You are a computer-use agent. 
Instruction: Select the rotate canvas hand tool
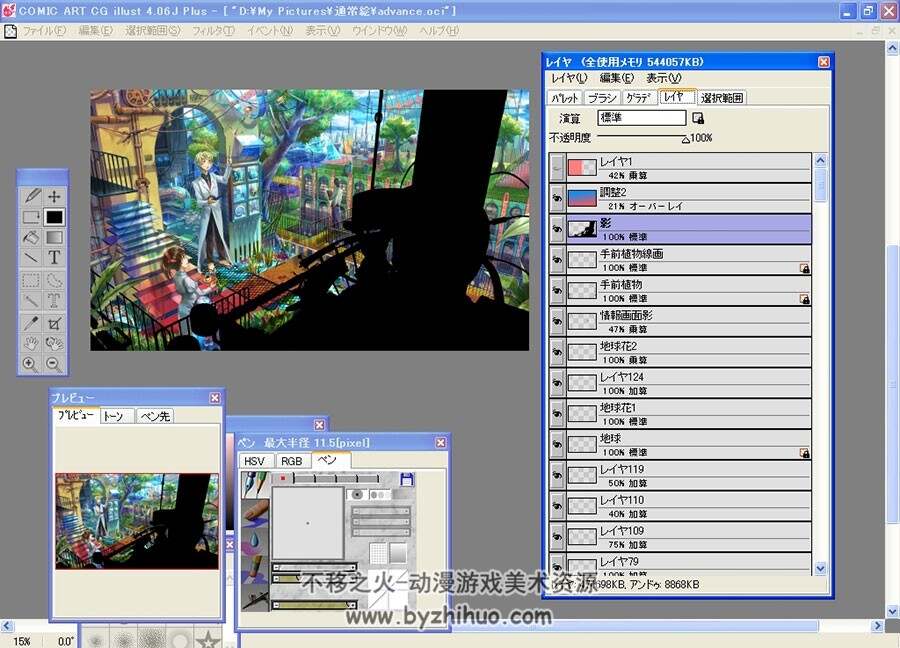tap(54, 343)
